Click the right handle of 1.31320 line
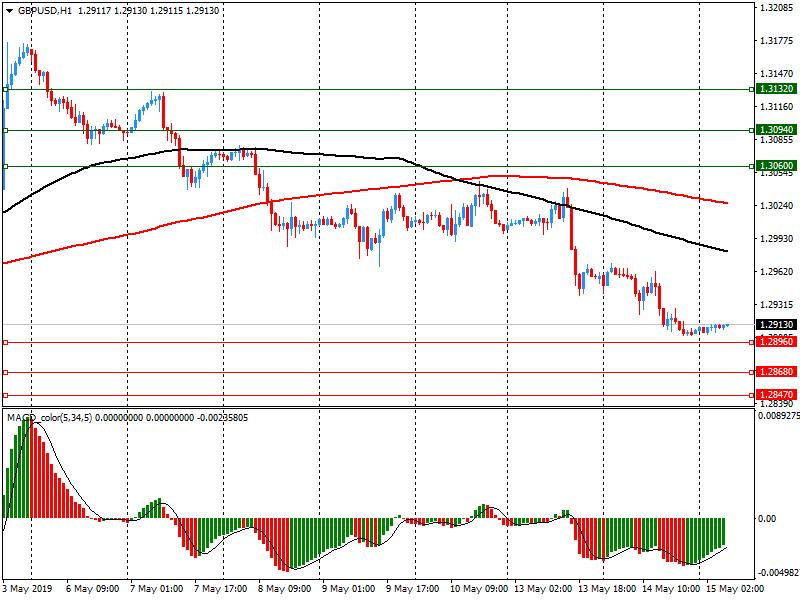The image size is (800, 600). (752, 90)
